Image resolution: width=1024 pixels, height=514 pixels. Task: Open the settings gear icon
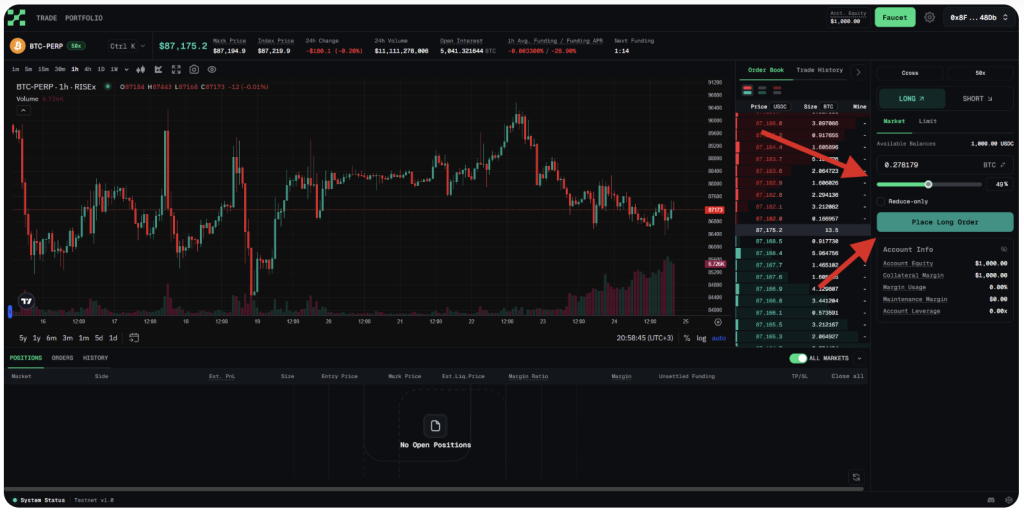pyautogui.click(x=930, y=17)
